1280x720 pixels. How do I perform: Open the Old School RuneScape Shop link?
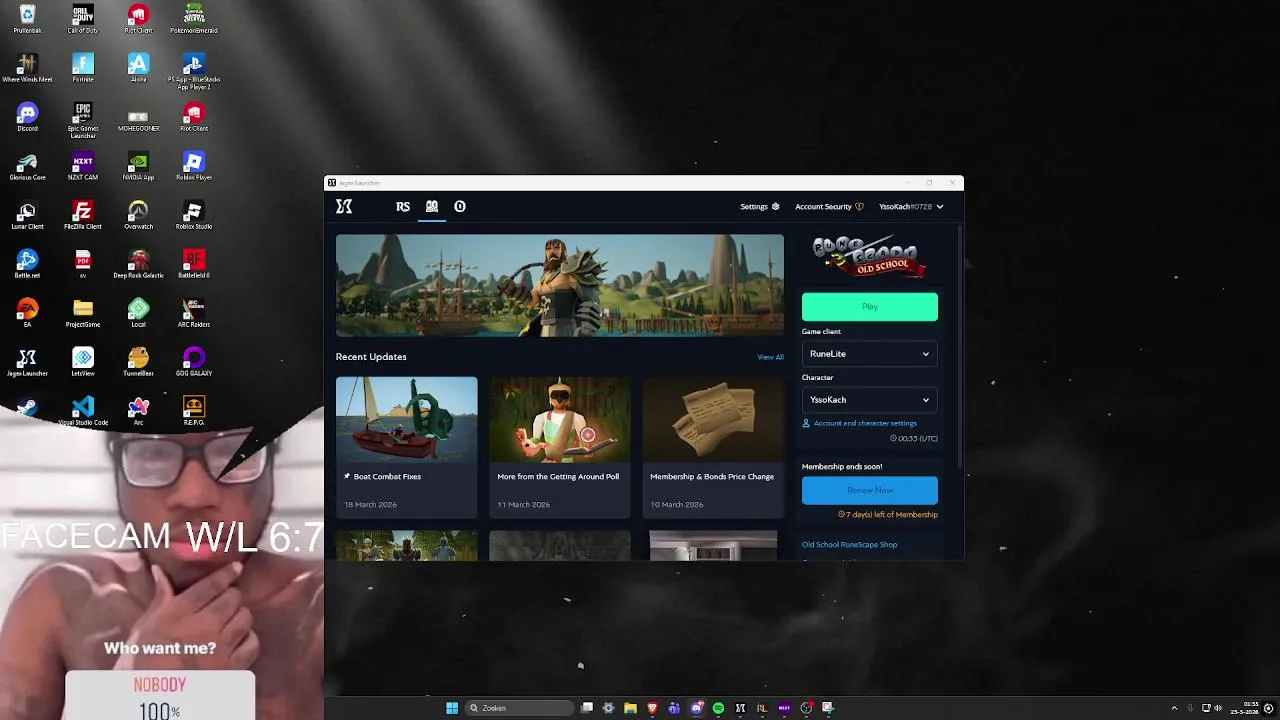(849, 545)
